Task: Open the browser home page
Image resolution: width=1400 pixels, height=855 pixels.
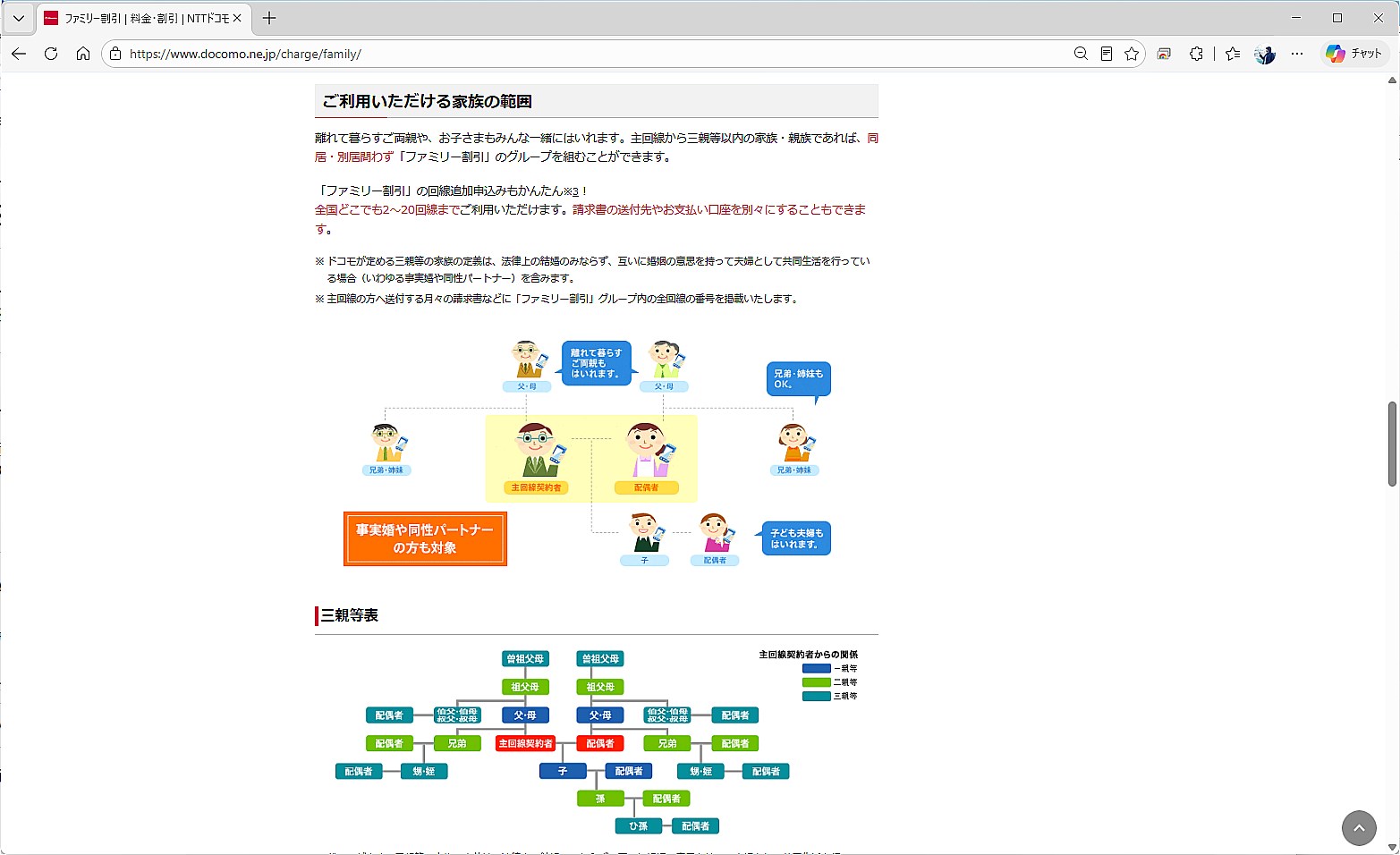Action: click(83, 54)
